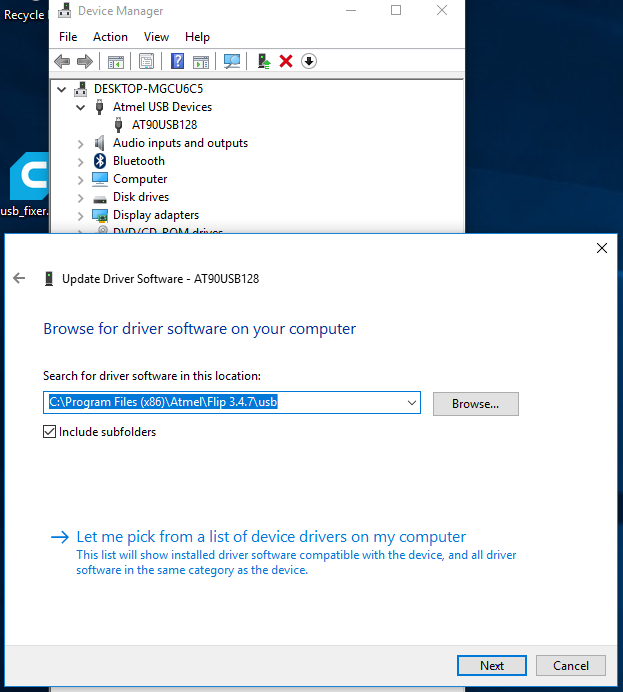The width and height of the screenshot is (623, 692).
Task: Close the Update Driver Software dialog
Action: pos(602,248)
